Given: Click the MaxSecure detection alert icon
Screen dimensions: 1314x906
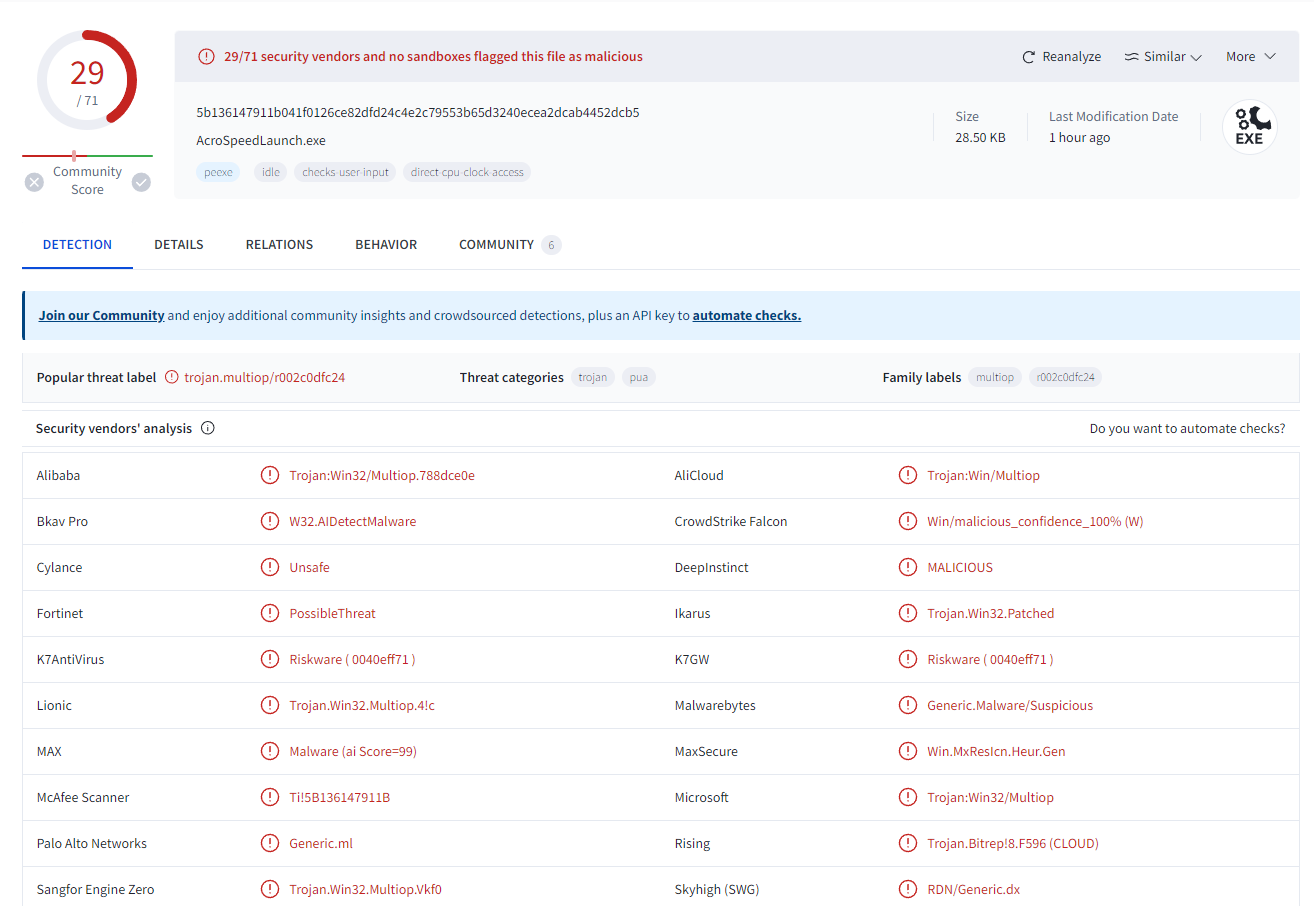Looking at the screenshot, I should [x=908, y=751].
